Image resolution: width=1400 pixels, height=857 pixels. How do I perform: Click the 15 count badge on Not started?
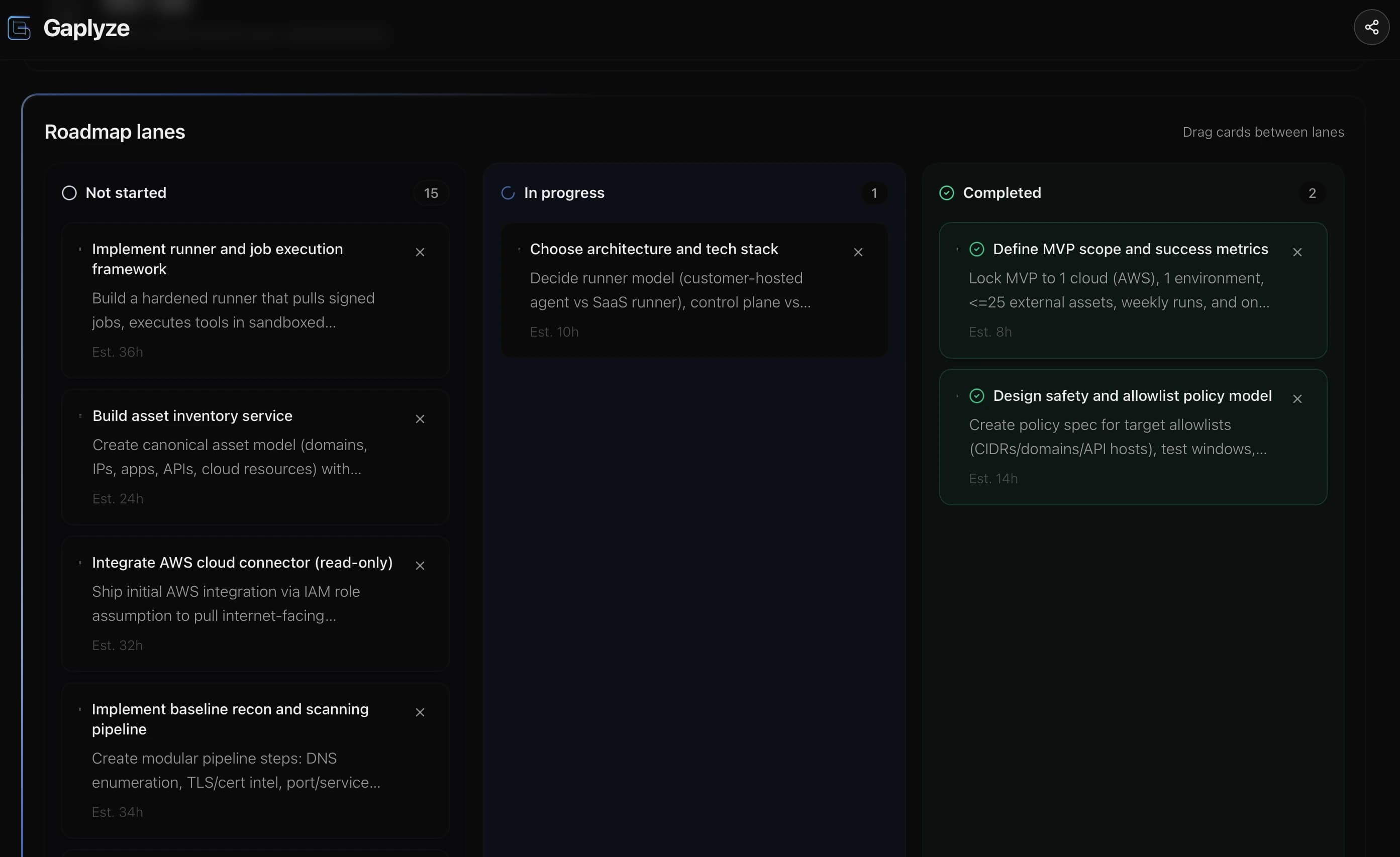coord(431,193)
